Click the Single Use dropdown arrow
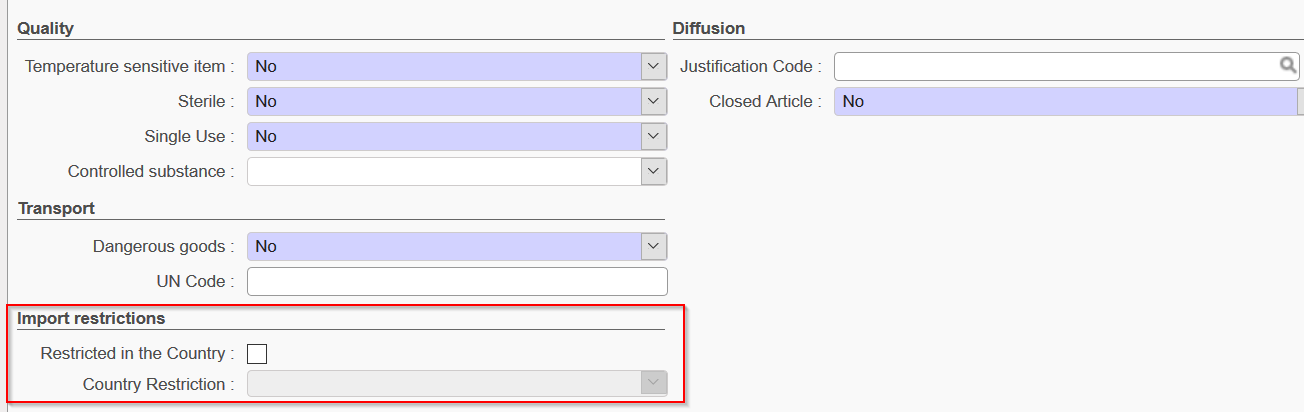The width and height of the screenshot is (1304, 412). coord(654,136)
